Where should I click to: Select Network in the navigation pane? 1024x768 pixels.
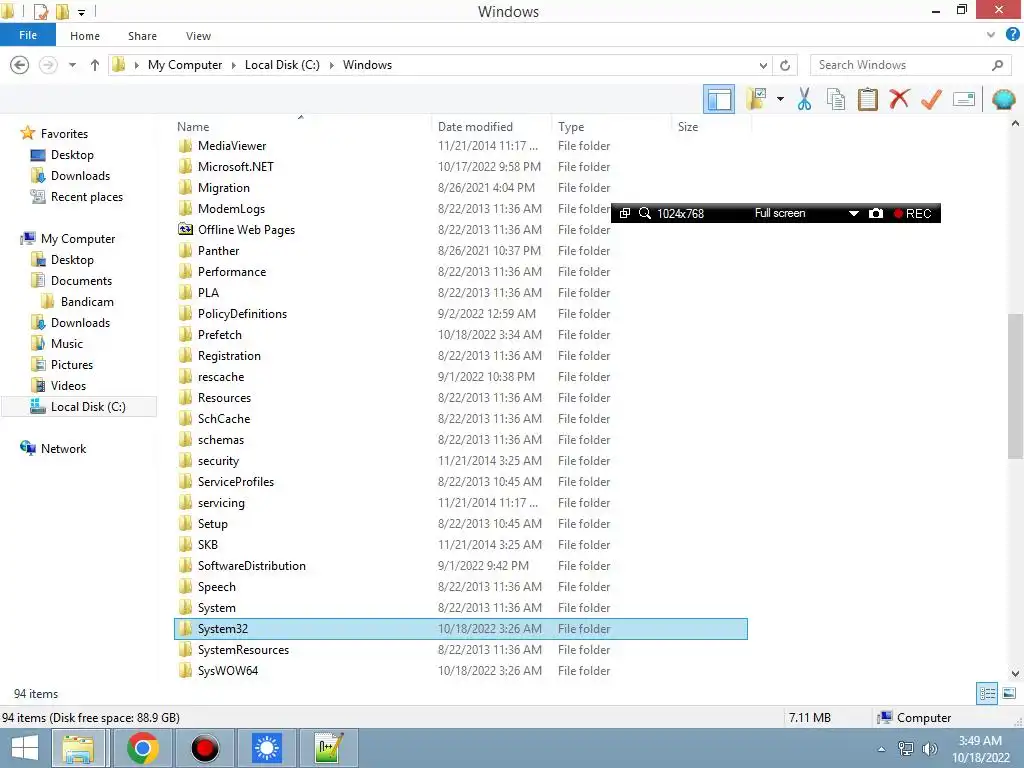pyautogui.click(x=63, y=449)
